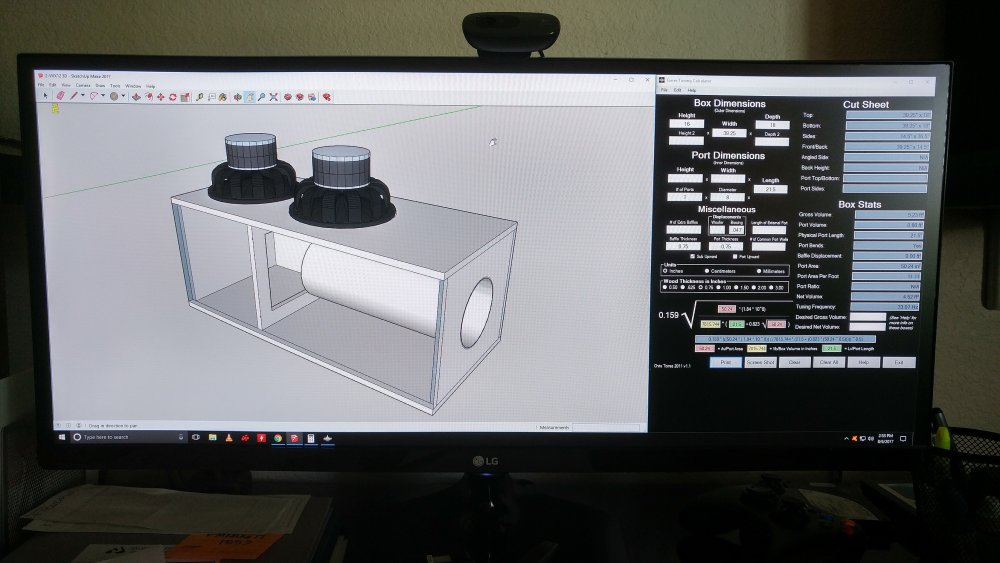The height and width of the screenshot is (563, 1000).
Task: Open SketchUp Draw menu
Action: click(100, 85)
